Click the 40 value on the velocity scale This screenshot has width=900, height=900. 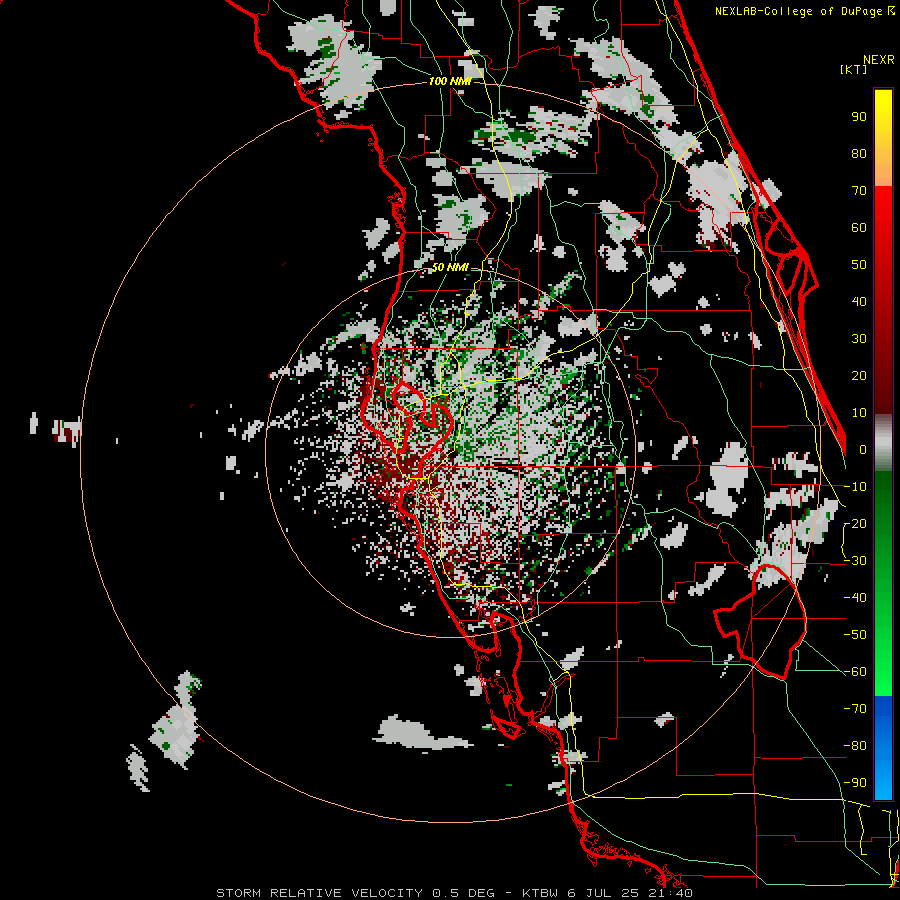point(859,302)
